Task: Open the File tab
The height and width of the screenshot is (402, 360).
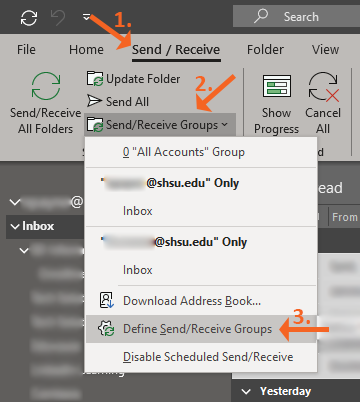Action: tap(26, 49)
